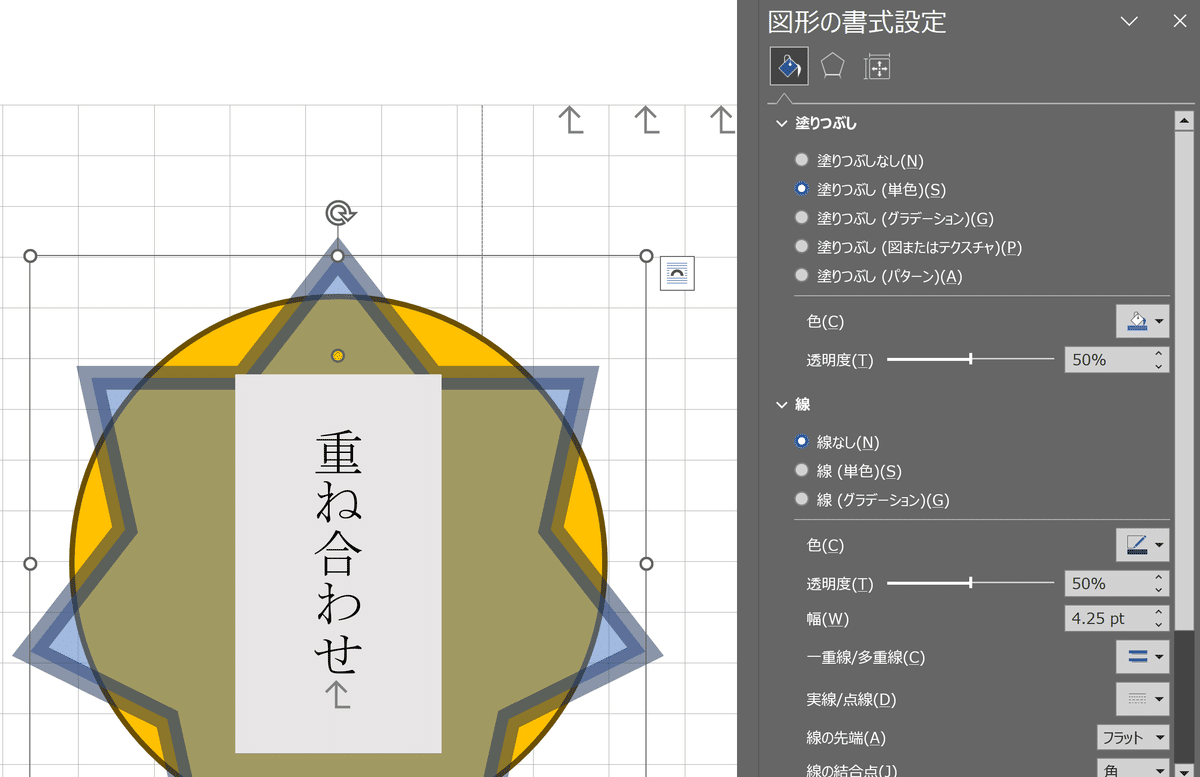Select 線なし(N) radio button
1200x777 pixels.
tap(801, 442)
